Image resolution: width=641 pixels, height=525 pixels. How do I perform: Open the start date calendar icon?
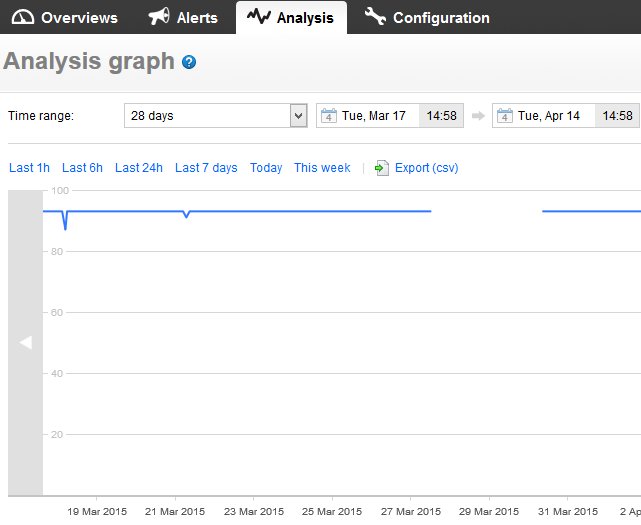(x=329, y=116)
